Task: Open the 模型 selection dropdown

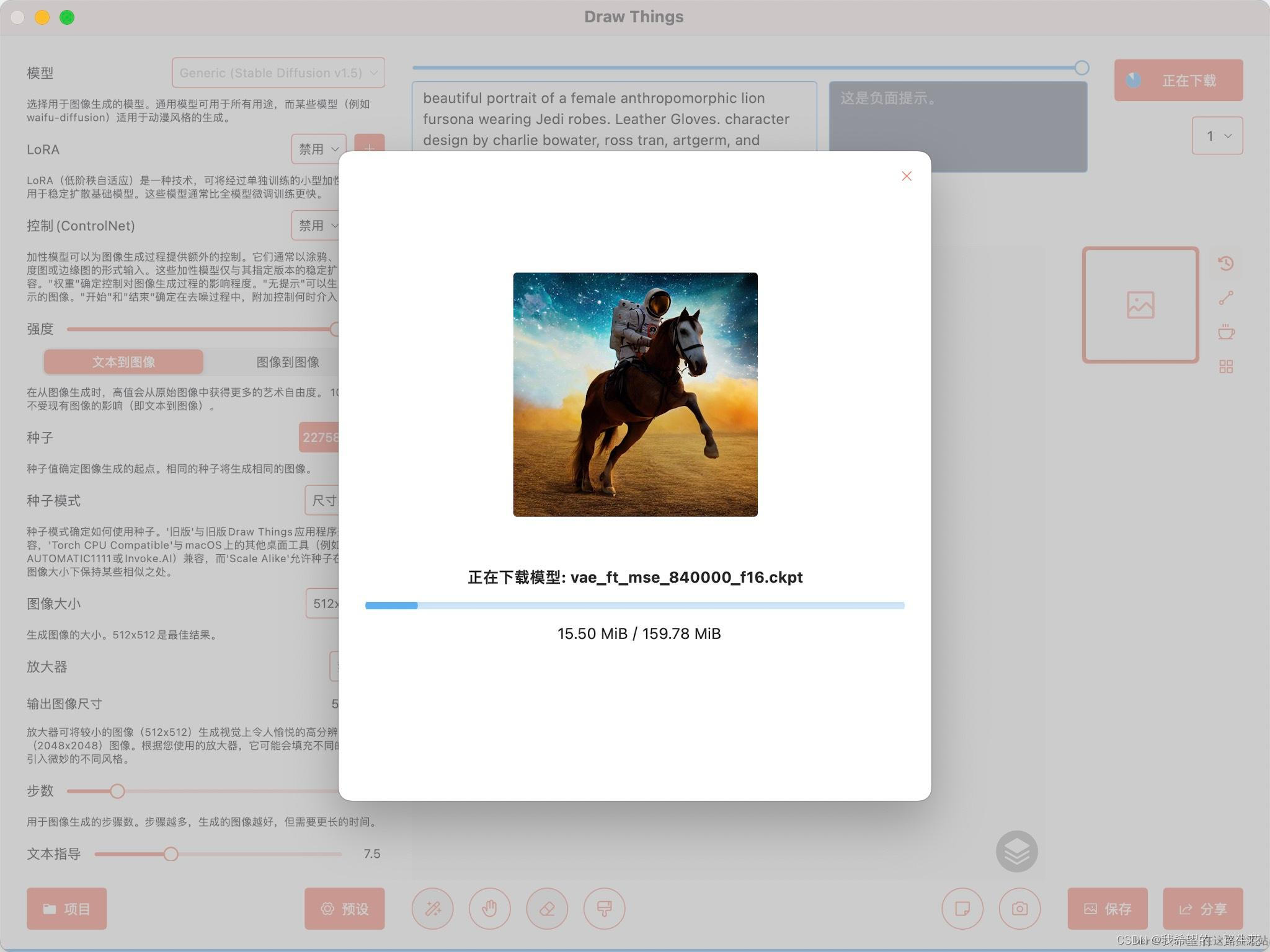Action: point(278,73)
